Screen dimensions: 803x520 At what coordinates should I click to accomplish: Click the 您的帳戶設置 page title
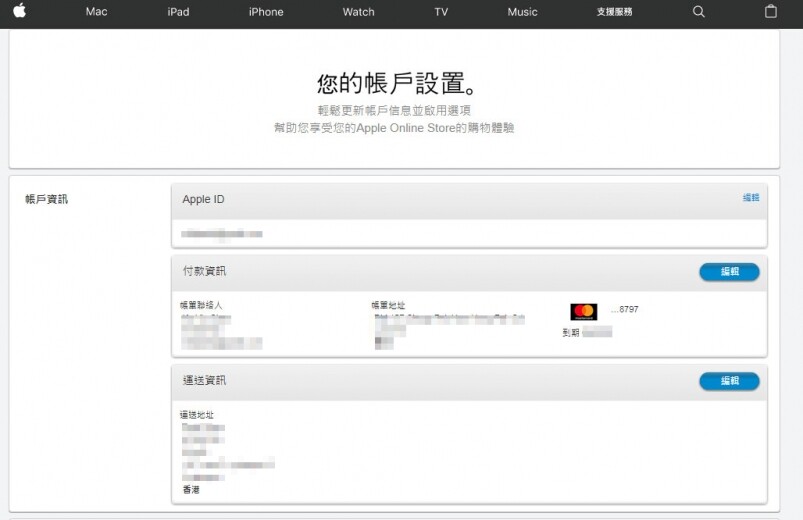click(x=397, y=83)
